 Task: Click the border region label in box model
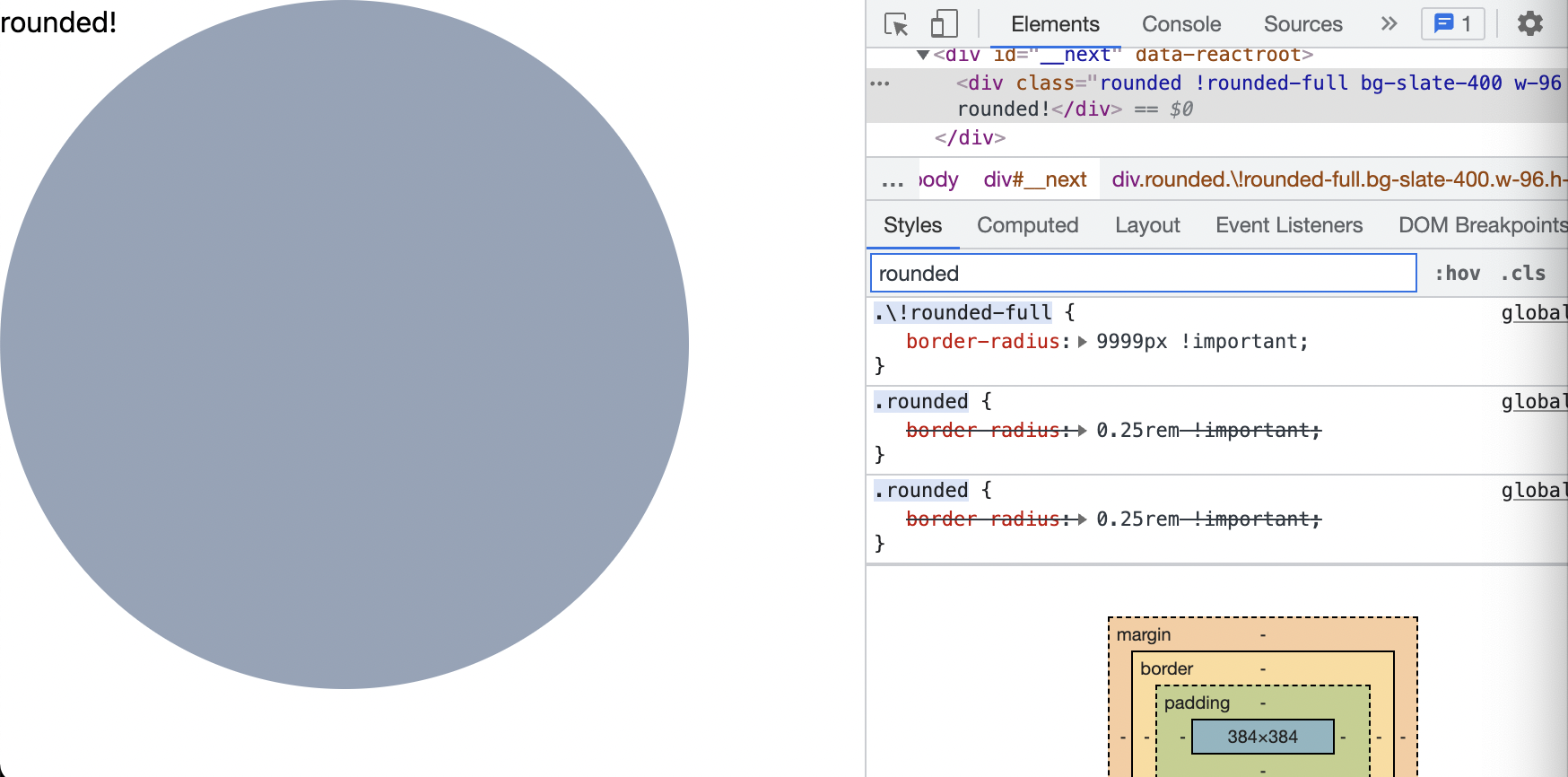[1166, 668]
